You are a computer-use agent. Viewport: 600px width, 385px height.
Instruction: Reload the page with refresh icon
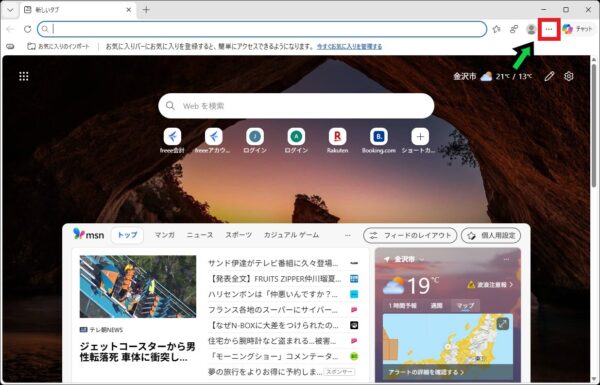click(x=27, y=29)
